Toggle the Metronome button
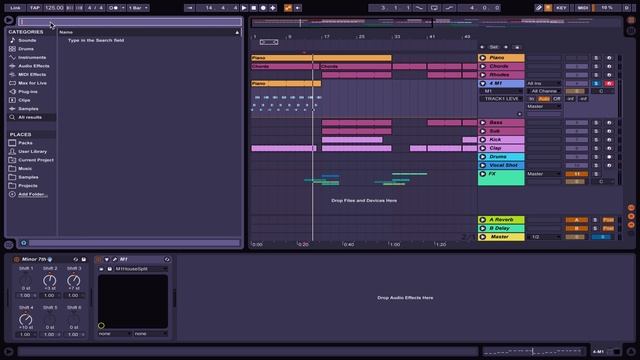This screenshot has height=360, width=640. click(113, 8)
